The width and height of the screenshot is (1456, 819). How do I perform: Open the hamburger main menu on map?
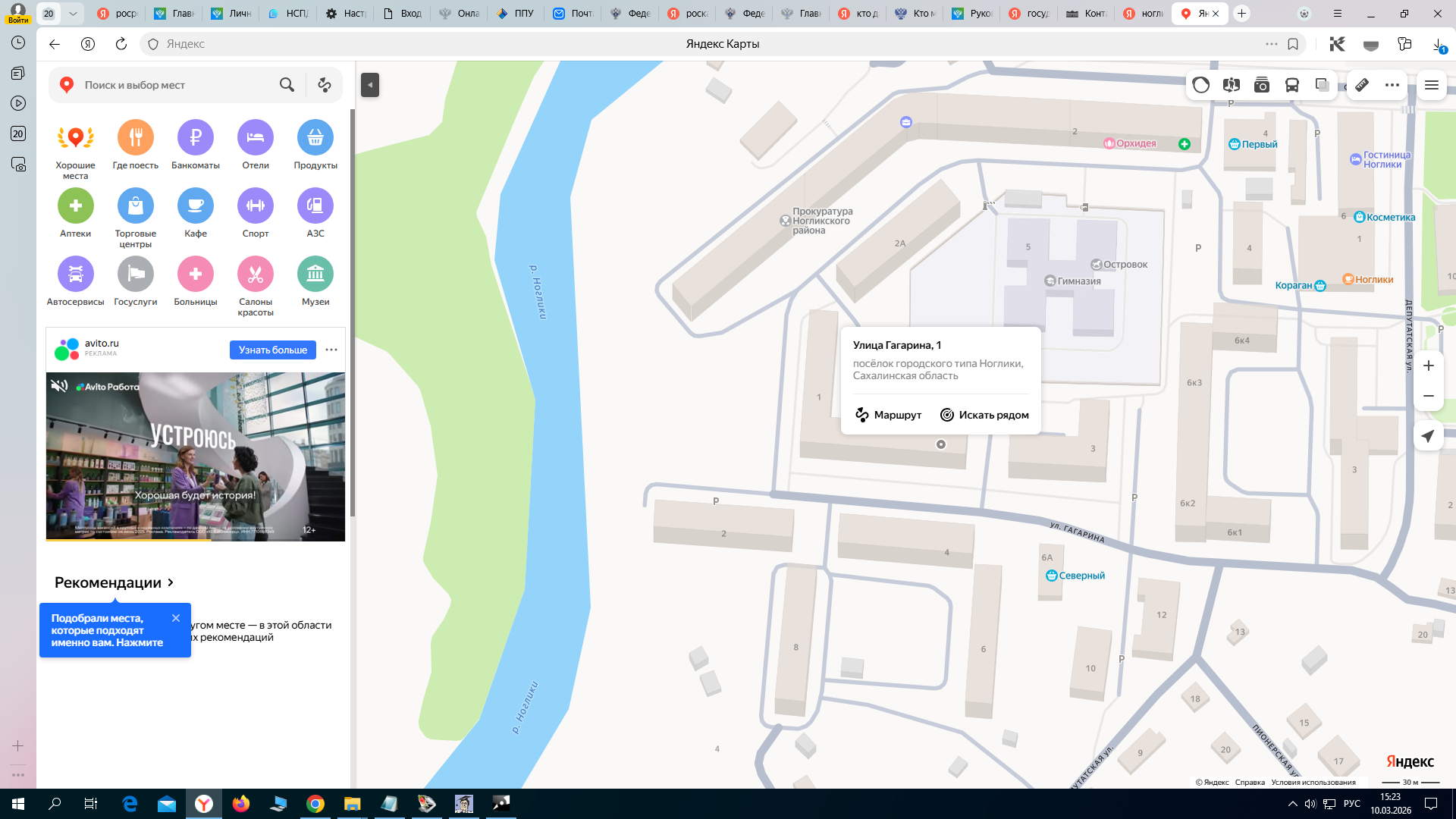(x=1432, y=85)
